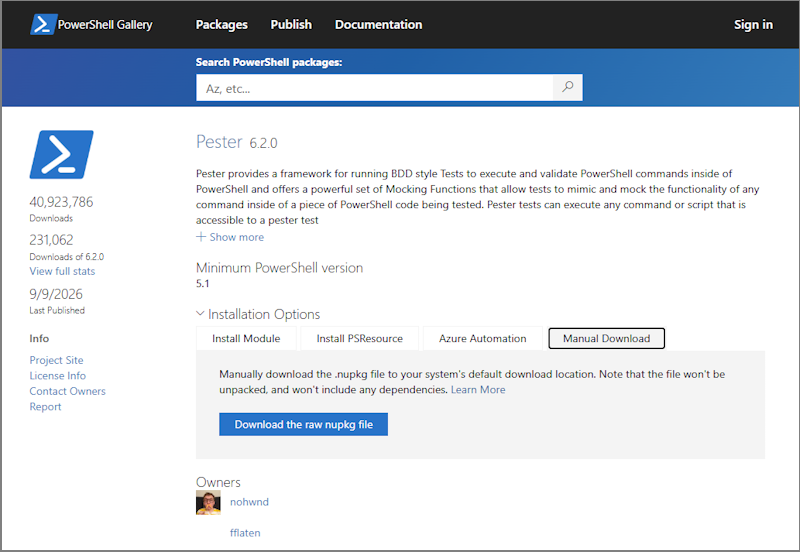Click the Report link
Viewport: 800px width, 552px height.
45,407
